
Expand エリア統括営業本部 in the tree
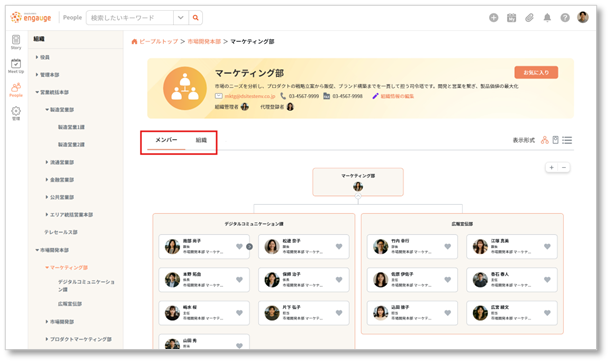47,214
